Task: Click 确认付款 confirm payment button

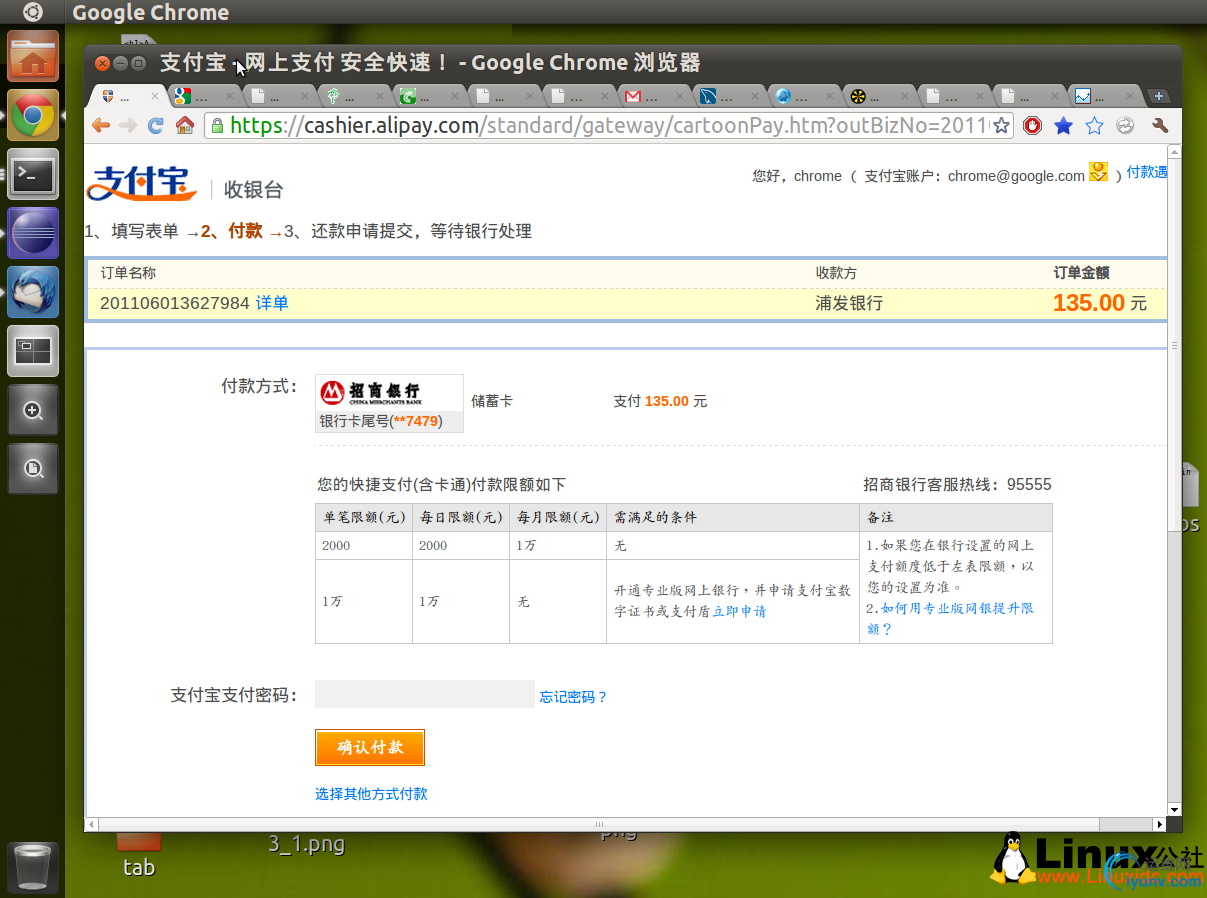Action: [370, 747]
